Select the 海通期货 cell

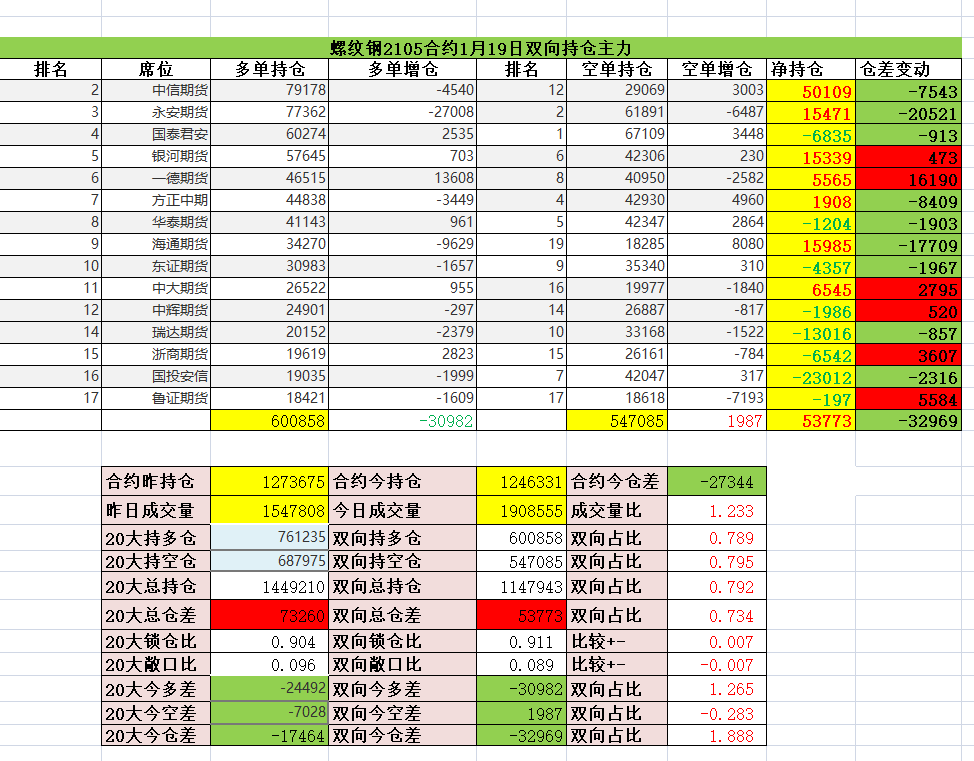(x=156, y=244)
